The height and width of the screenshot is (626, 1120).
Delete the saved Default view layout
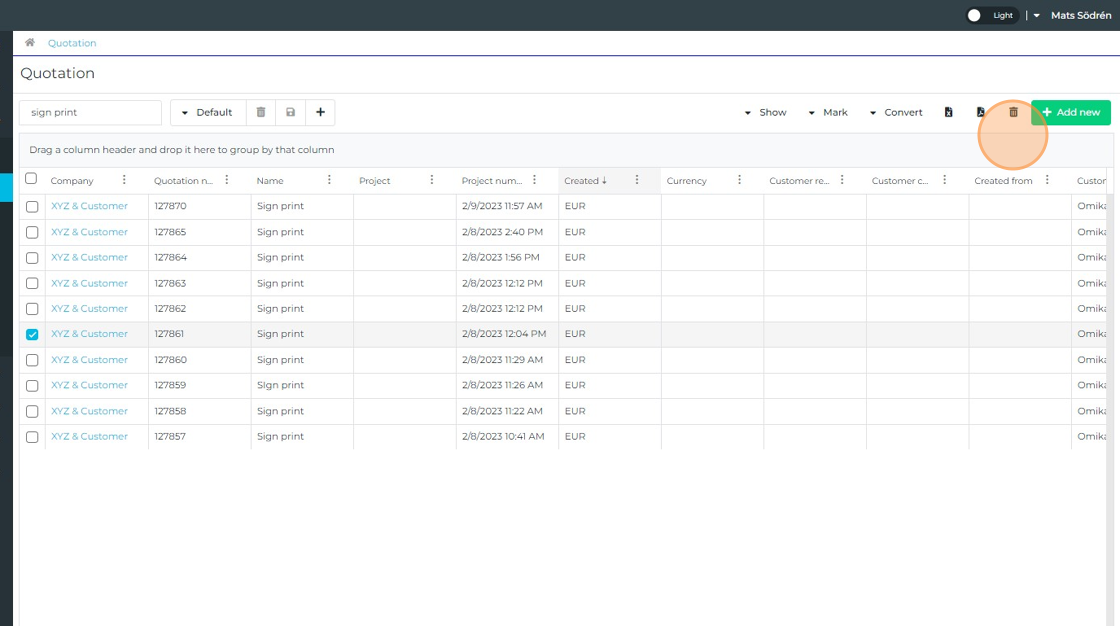[x=261, y=113]
